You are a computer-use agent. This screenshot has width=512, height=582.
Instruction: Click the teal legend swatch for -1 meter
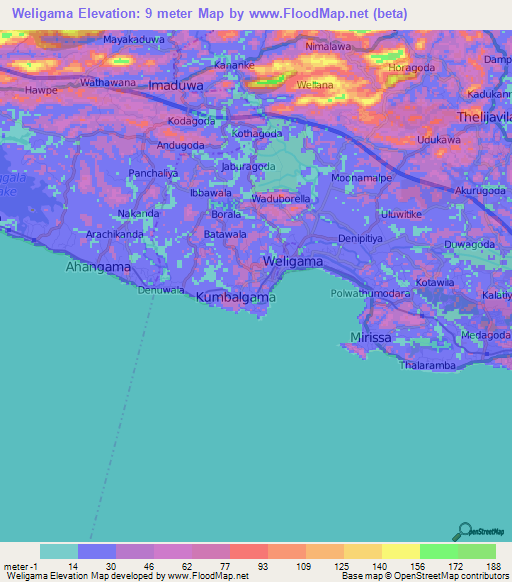tap(59, 551)
